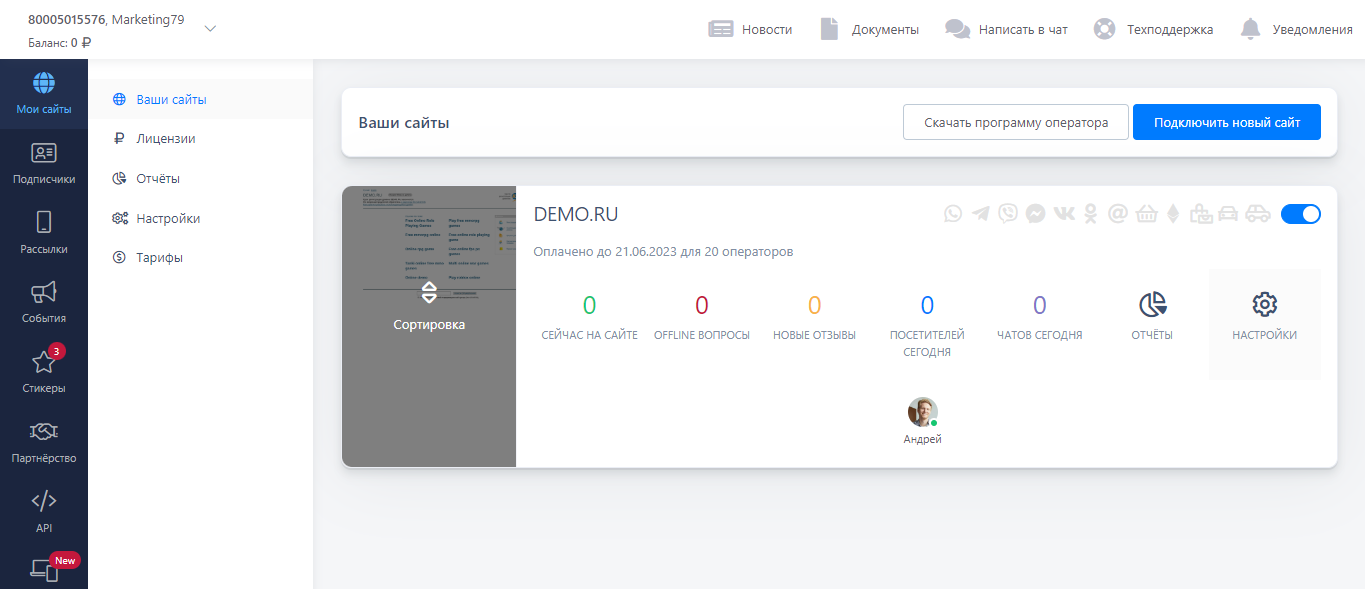Click operator Андрей's avatar
The height and width of the screenshot is (589, 1365).
pyautogui.click(x=922, y=412)
